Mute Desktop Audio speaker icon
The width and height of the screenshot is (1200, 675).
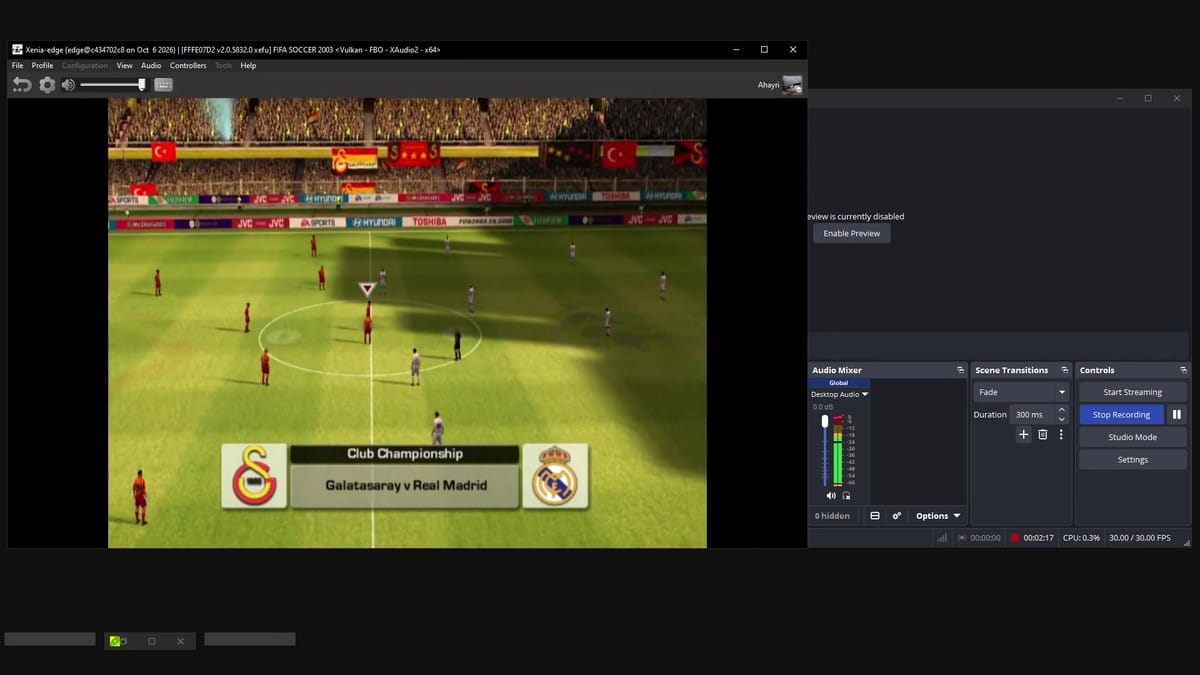tap(830, 496)
